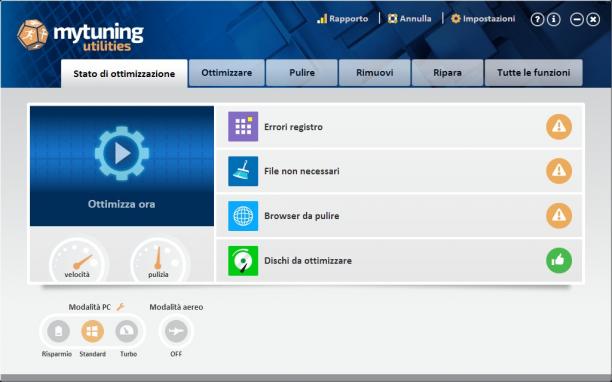
Task: Open the Rapporto report
Action: [342, 19]
